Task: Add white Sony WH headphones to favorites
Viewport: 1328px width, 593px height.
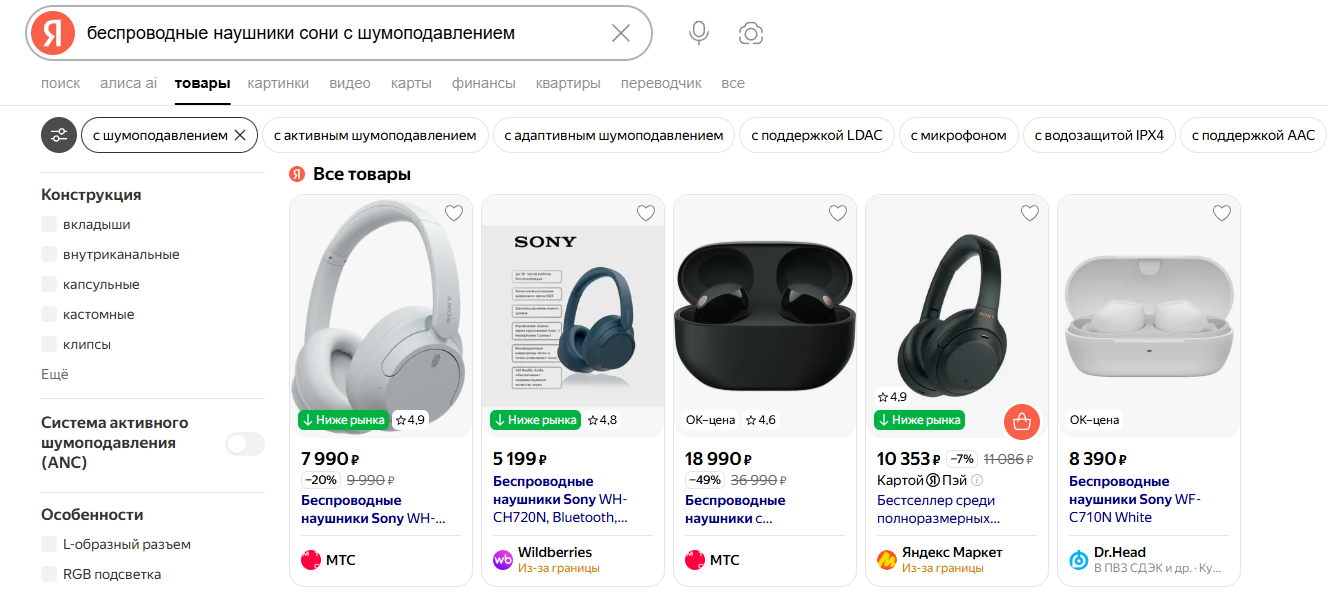Action: coord(454,213)
